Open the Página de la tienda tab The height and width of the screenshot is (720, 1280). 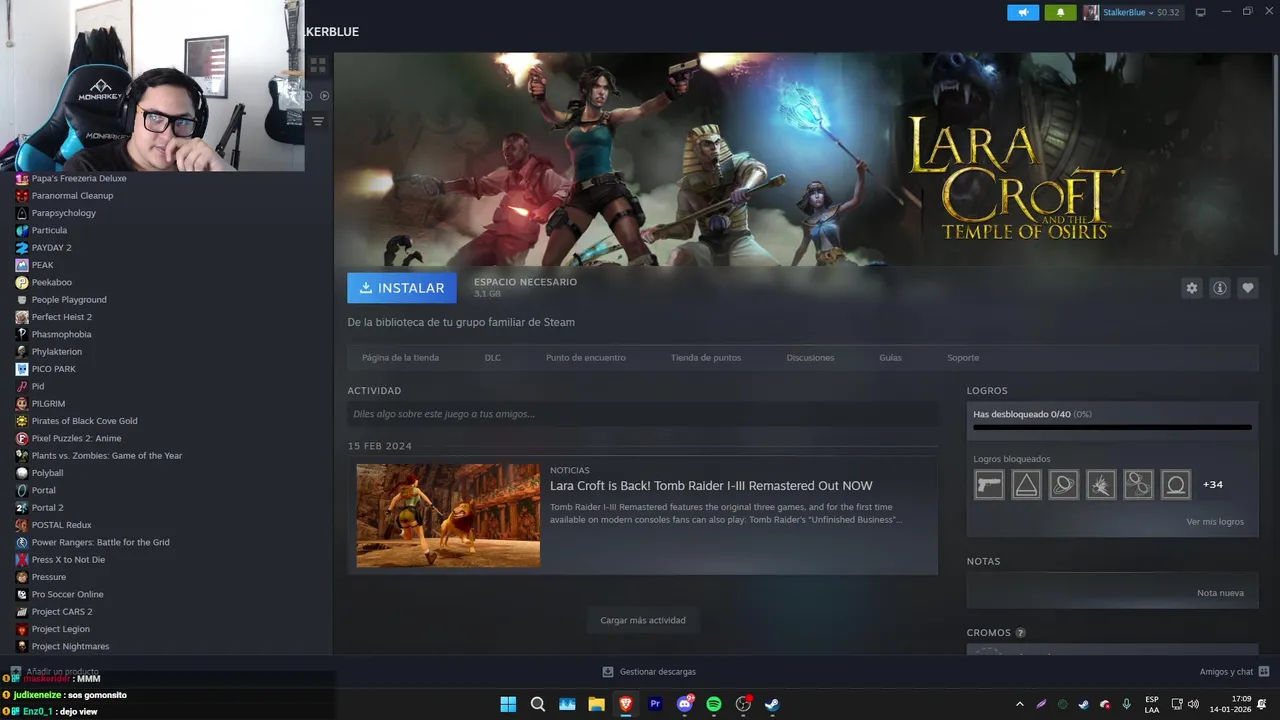[x=400, y=358]
